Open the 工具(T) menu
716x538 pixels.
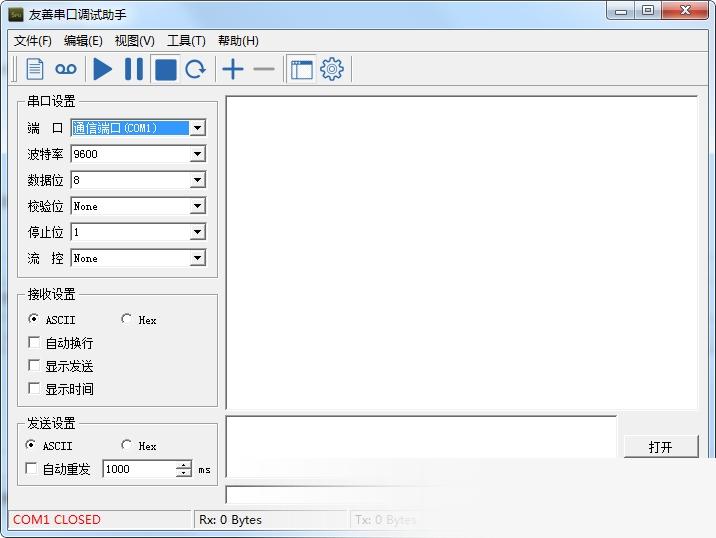click(186, 41)
